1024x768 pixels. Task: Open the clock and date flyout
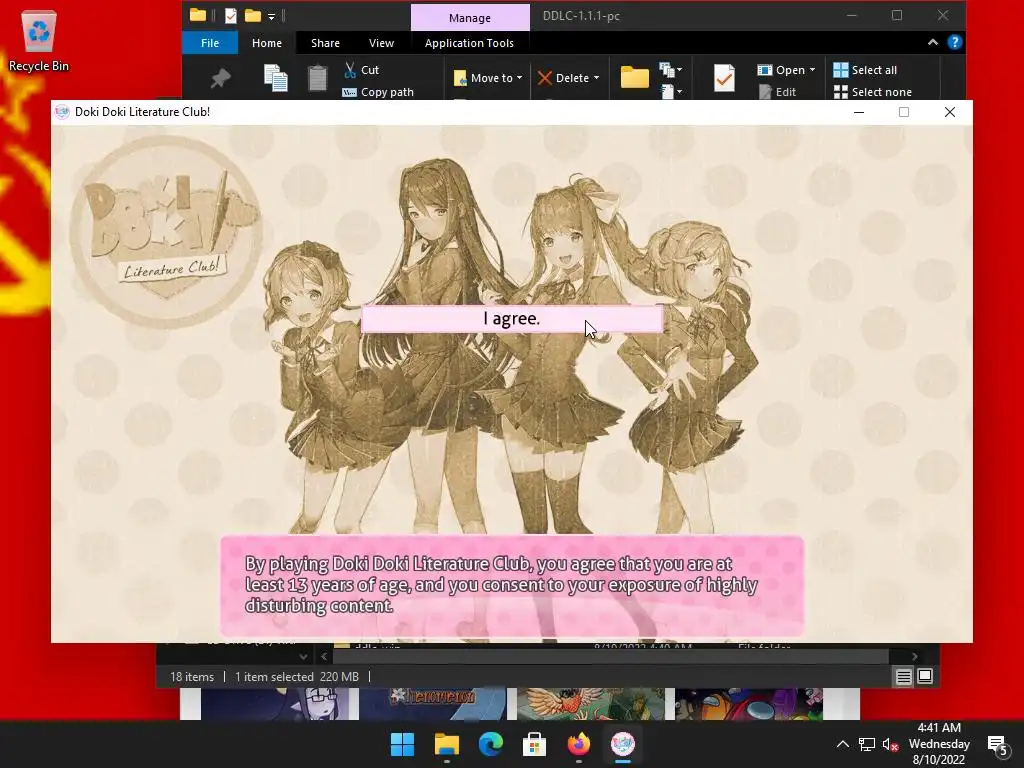click(x=938, y=744)
